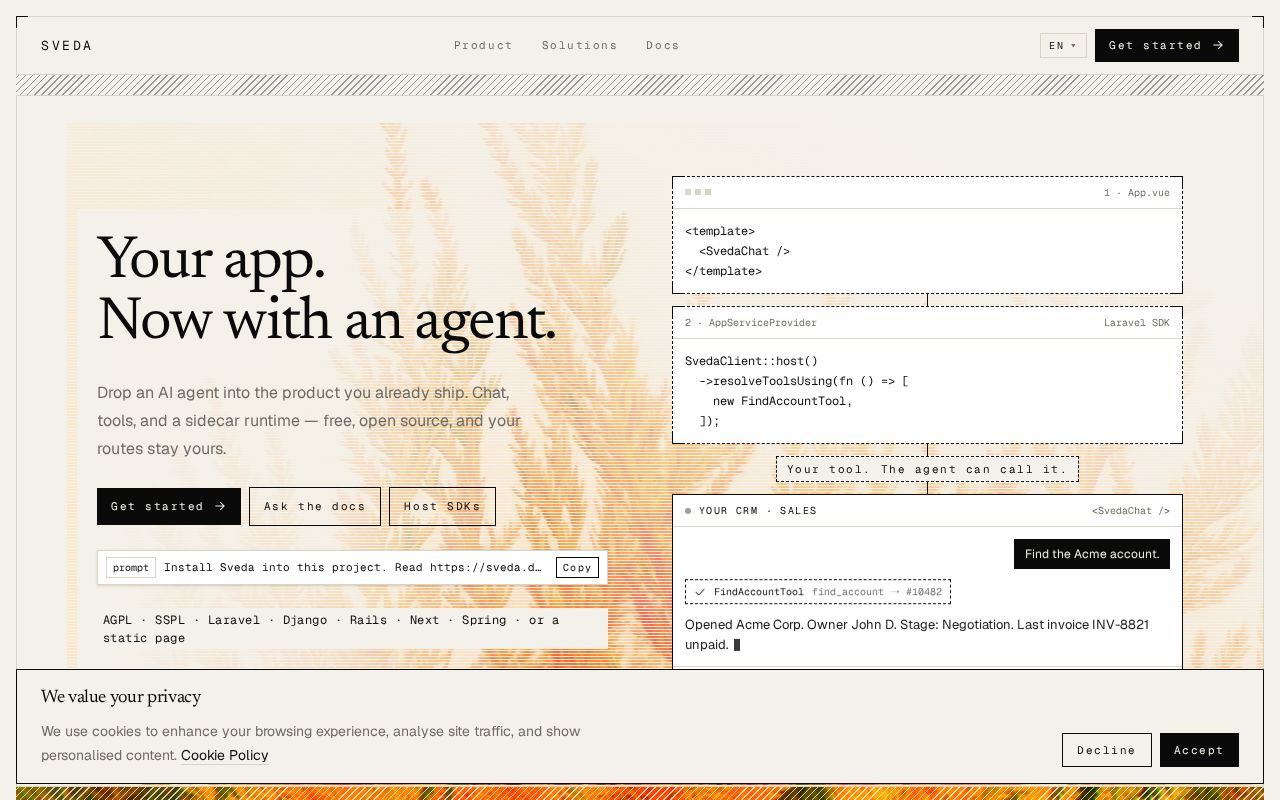Go to Docs in the navigation

coord(663,46)
